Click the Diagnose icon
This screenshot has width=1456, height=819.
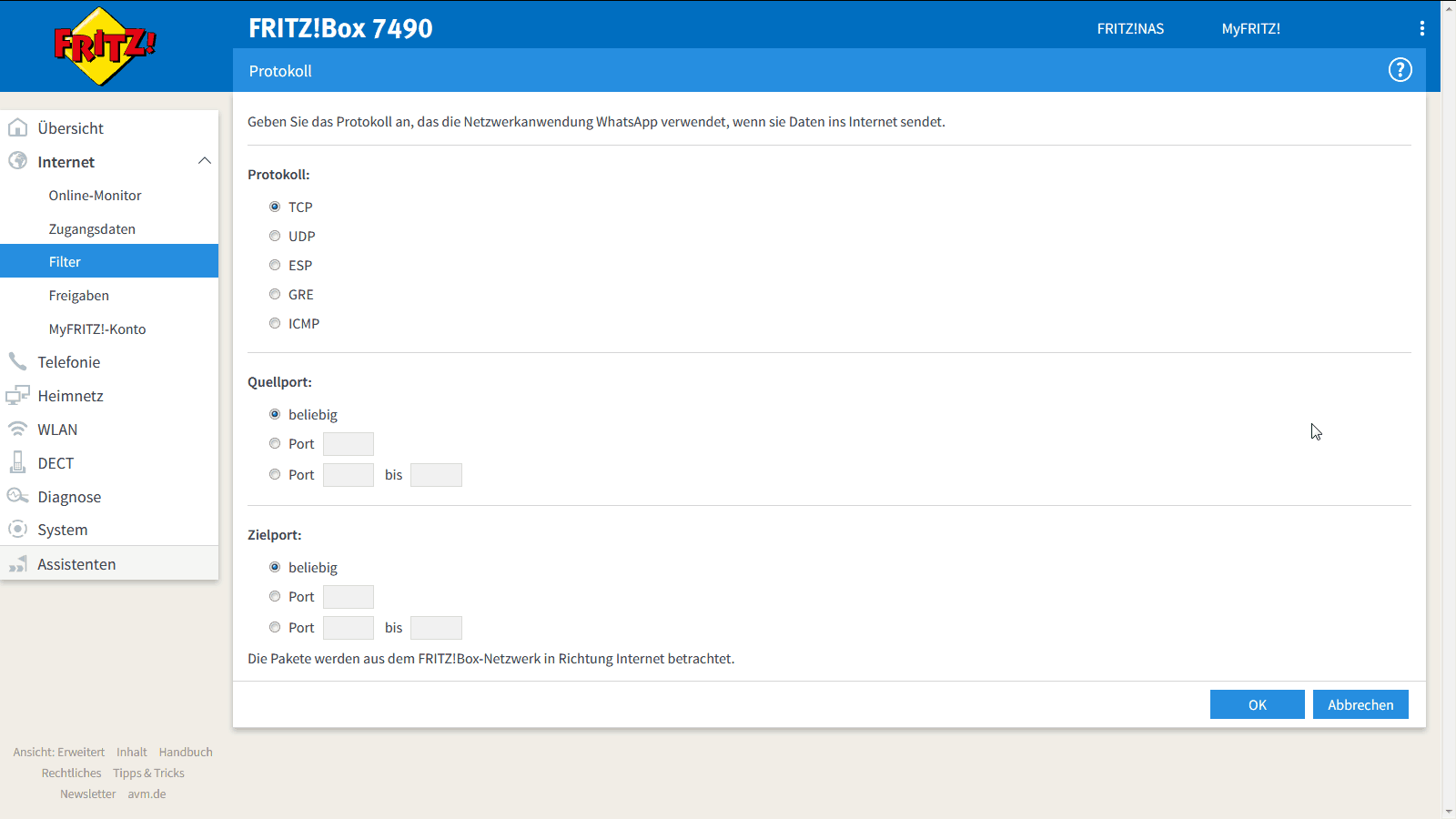click(x=17, y=496)
